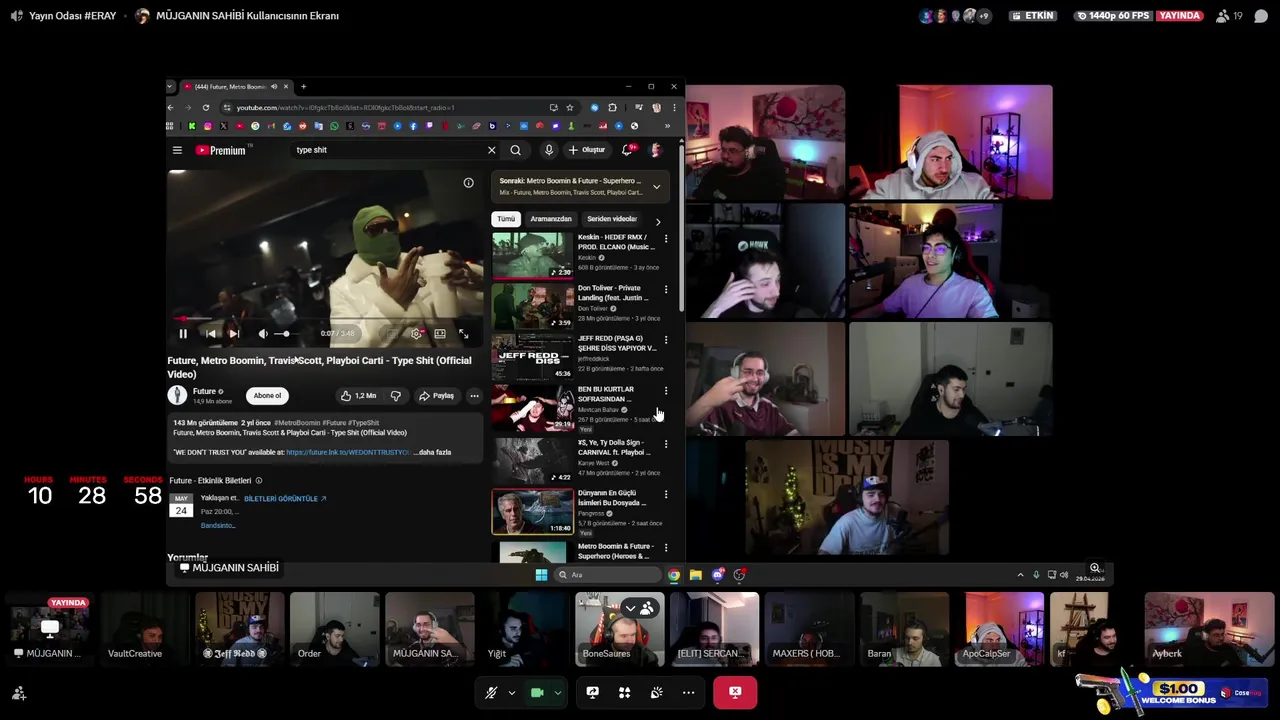The image size is (1280, 720).
Task: Open the Oluştur create menu
Action: click(587, 150)
